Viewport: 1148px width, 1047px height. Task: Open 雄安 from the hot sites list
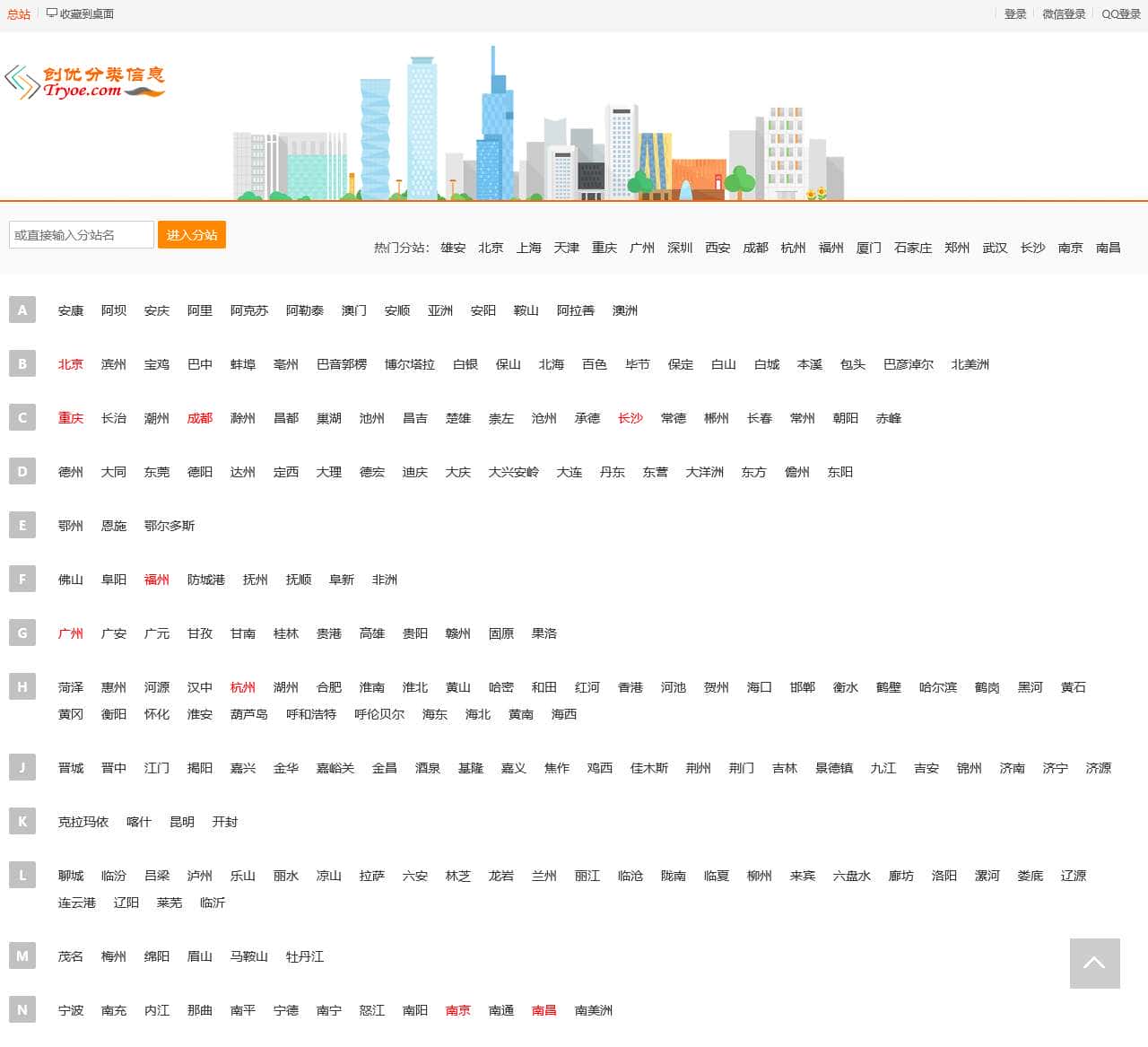[453, 248]
